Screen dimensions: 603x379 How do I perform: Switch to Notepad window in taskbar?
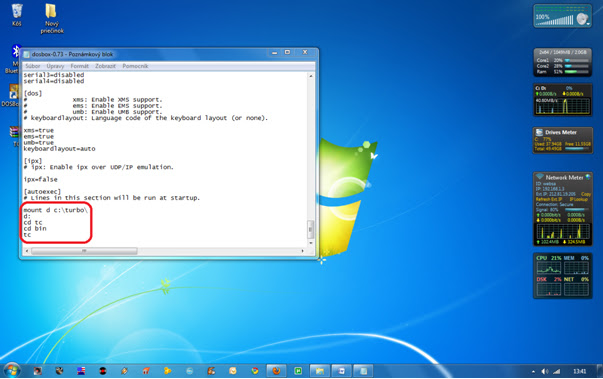click(363, 371)
